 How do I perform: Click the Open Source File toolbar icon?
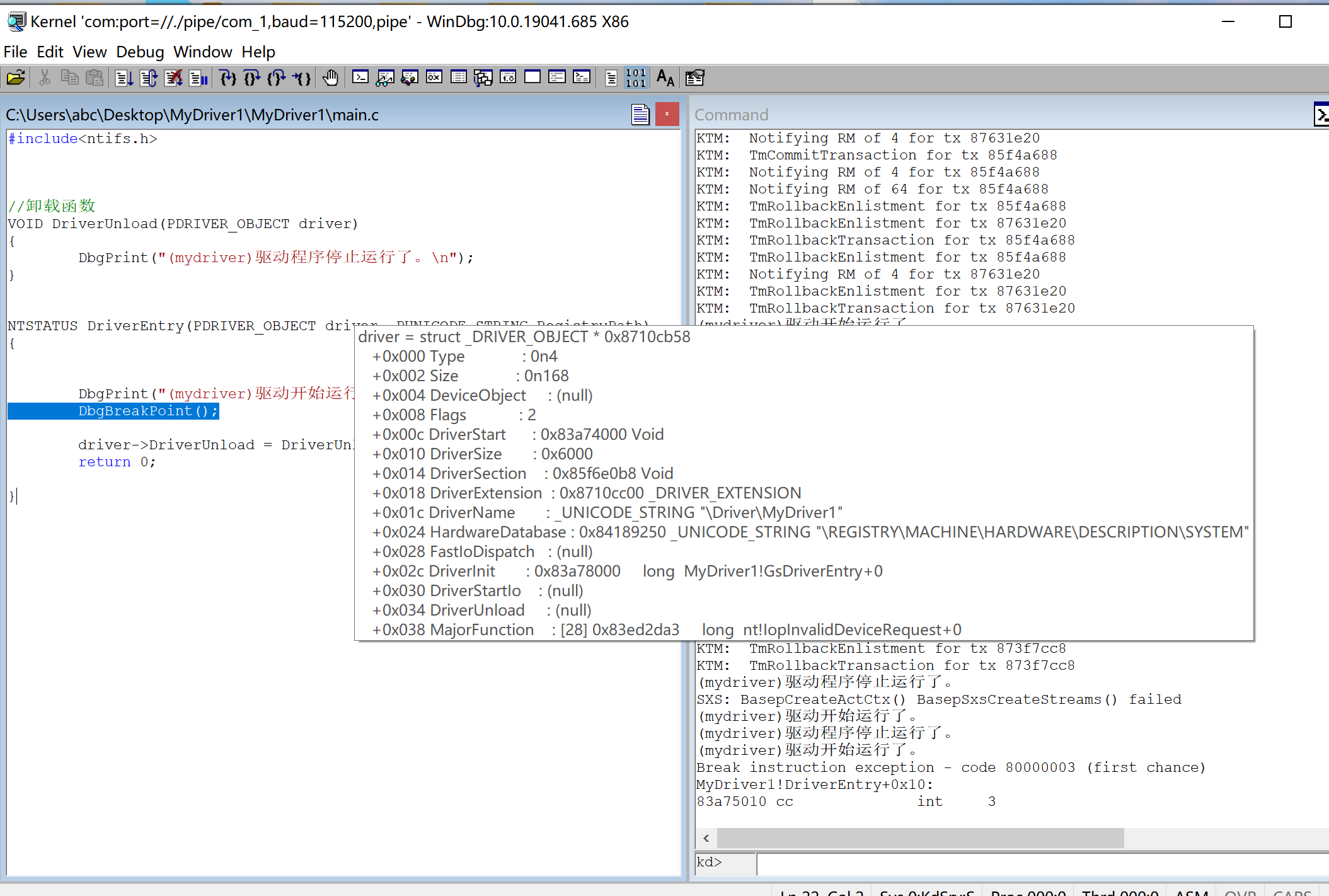tap(16, 78)
